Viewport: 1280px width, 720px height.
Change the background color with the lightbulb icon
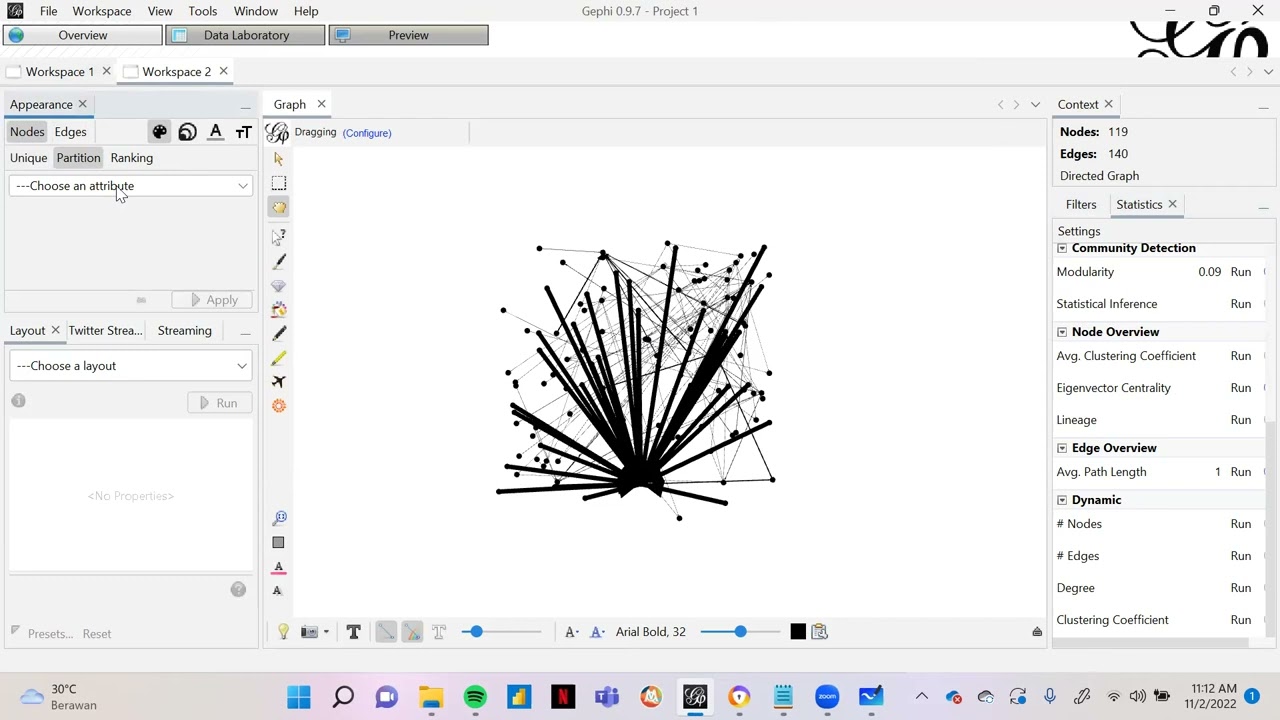tap(283, 631)
